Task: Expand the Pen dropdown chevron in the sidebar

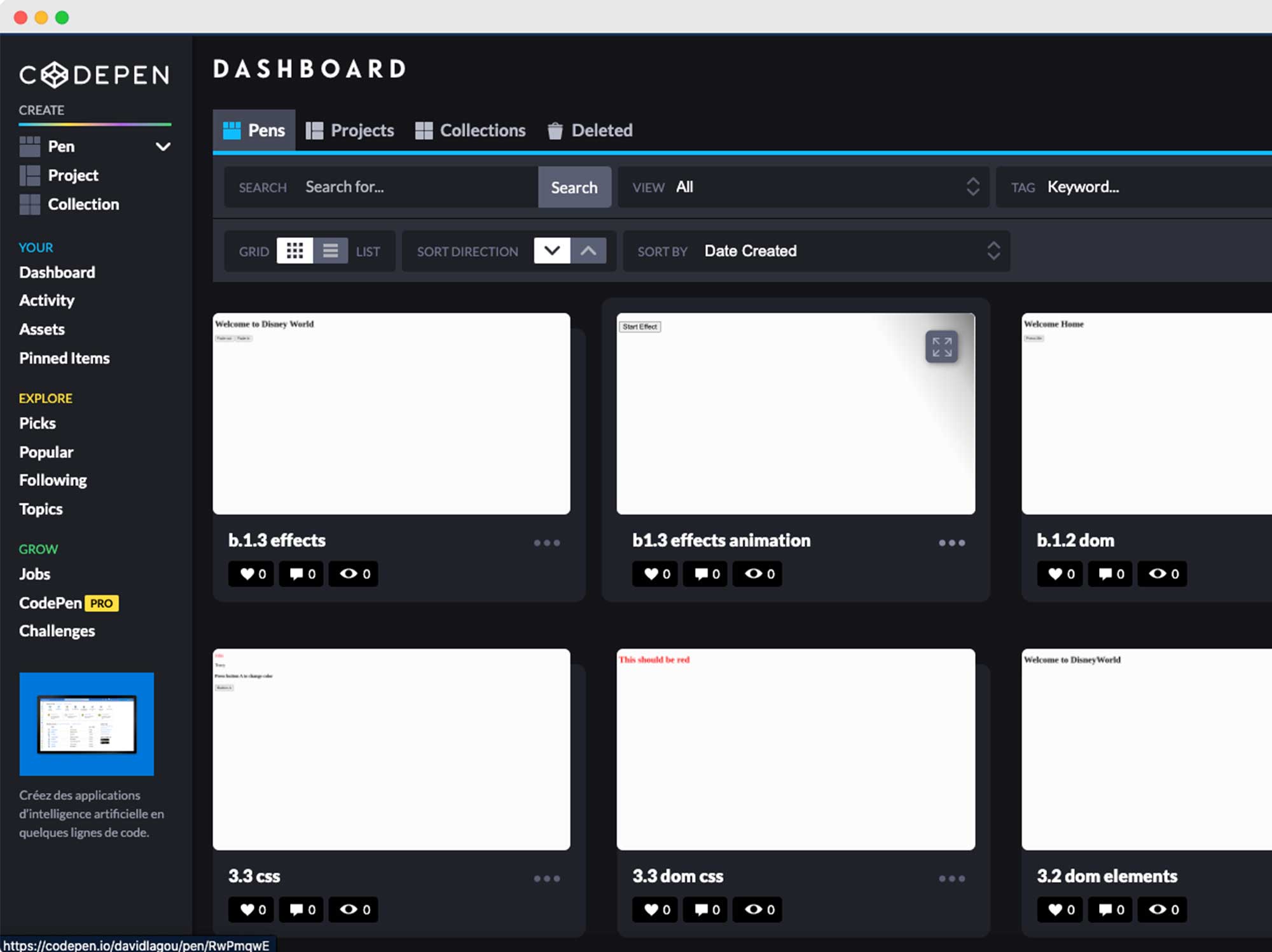Action: [x=163, y=147]
